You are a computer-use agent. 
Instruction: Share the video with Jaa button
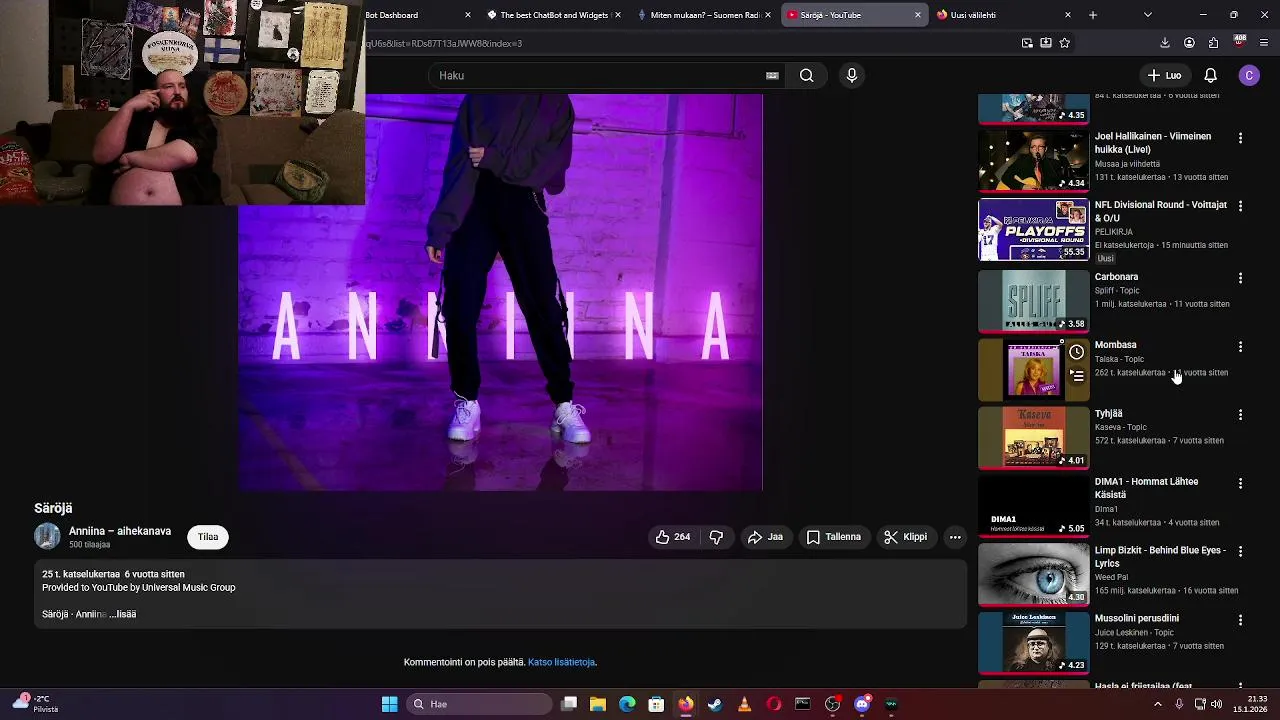tap(765, 537)
